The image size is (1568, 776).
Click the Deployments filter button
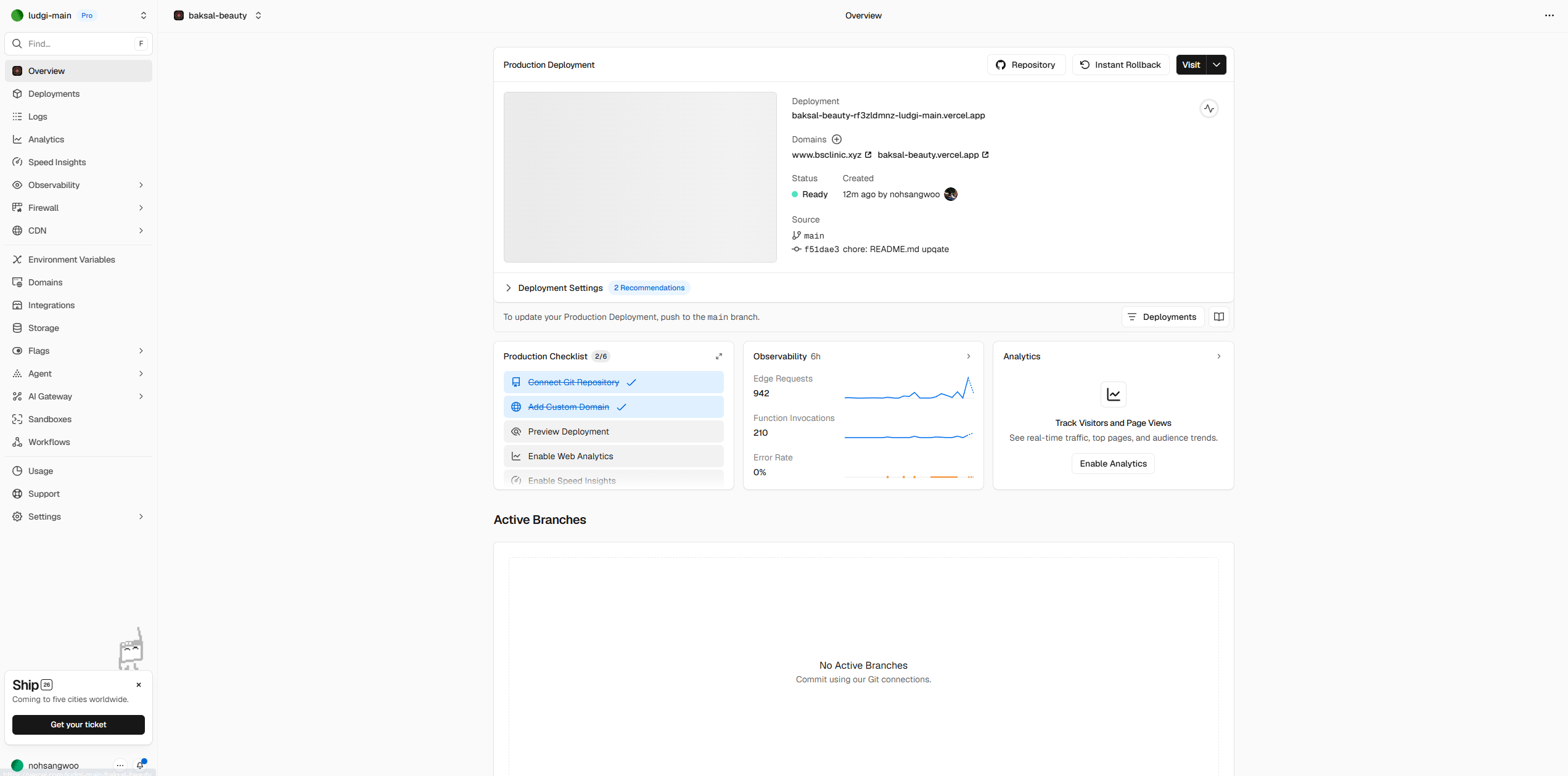click(x=1162, y=317)
